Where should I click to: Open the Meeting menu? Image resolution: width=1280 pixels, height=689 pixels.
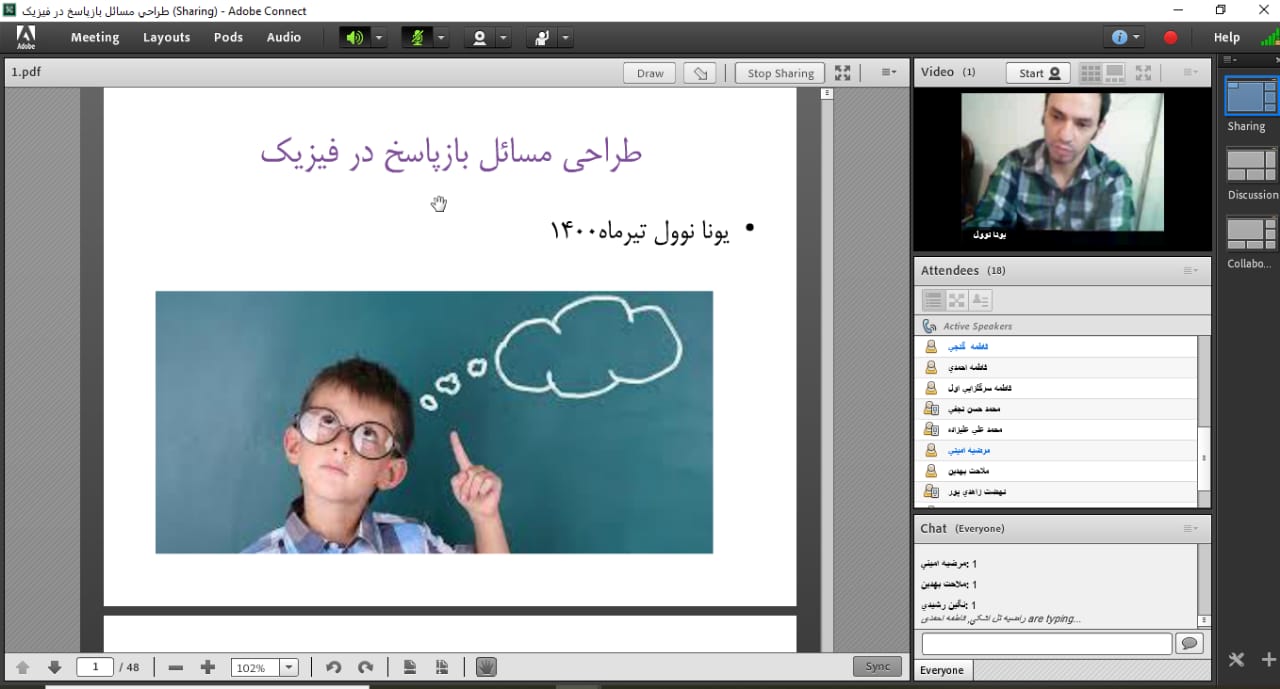tap(95, 38)
